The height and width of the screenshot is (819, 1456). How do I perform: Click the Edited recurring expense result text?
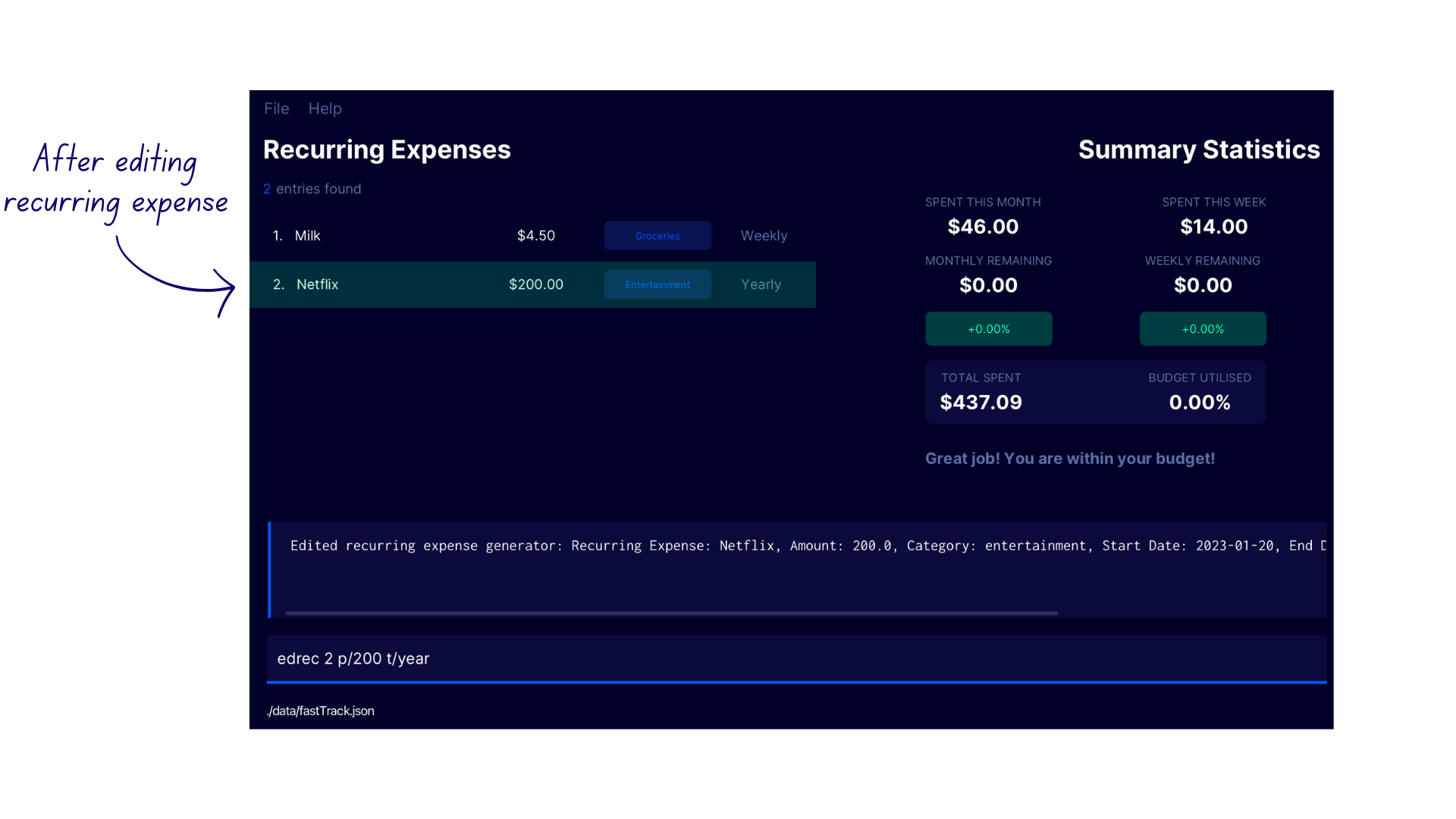pos(808,546)
